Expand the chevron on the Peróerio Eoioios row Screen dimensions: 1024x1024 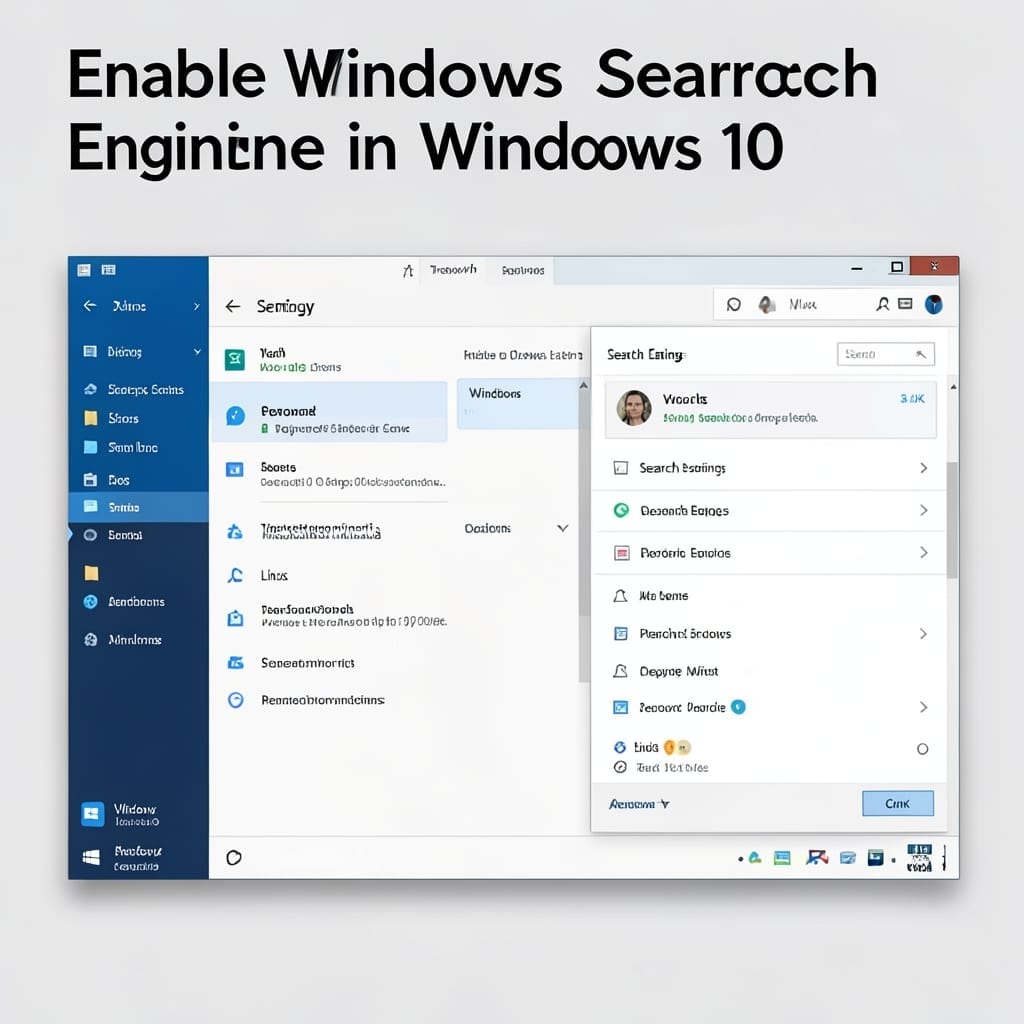point(923,552)
